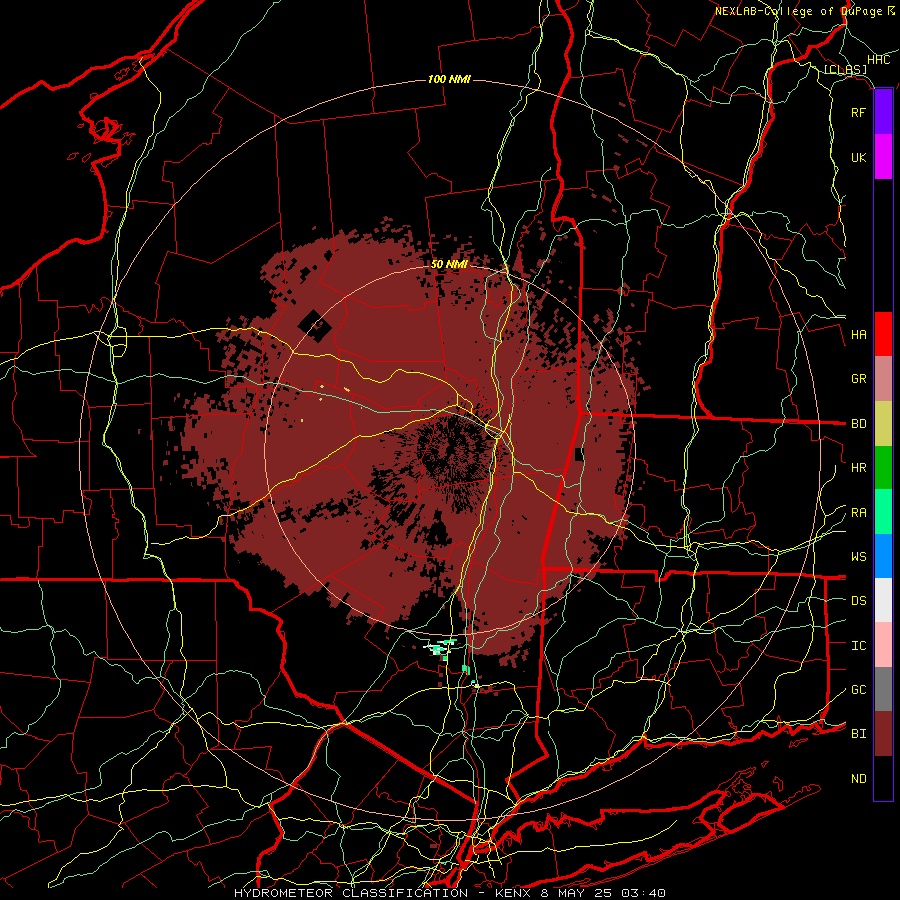Image resolution: width=900 pixels, height=900 pixels.
Task: Click the Hydrometeor Classification title caption
Action: pos(449,893)
